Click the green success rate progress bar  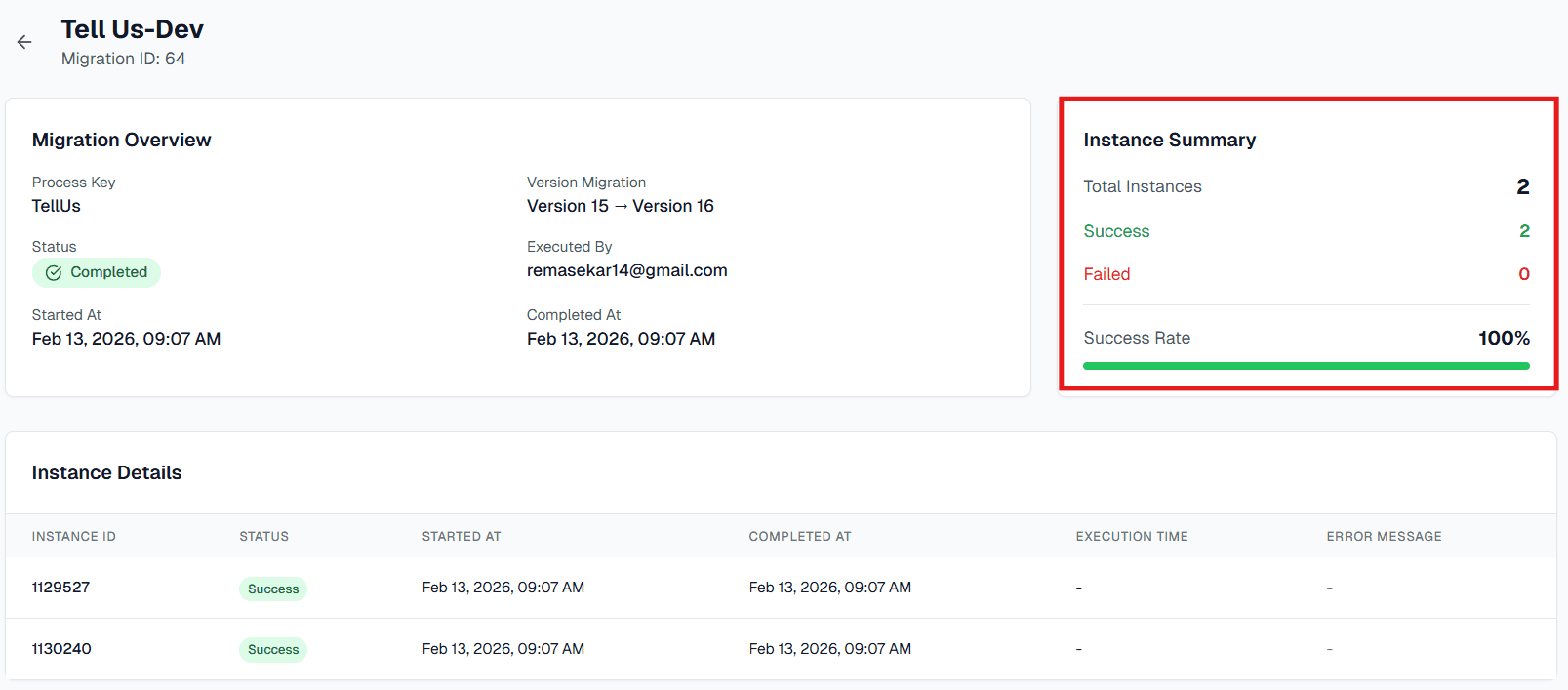1307,366
